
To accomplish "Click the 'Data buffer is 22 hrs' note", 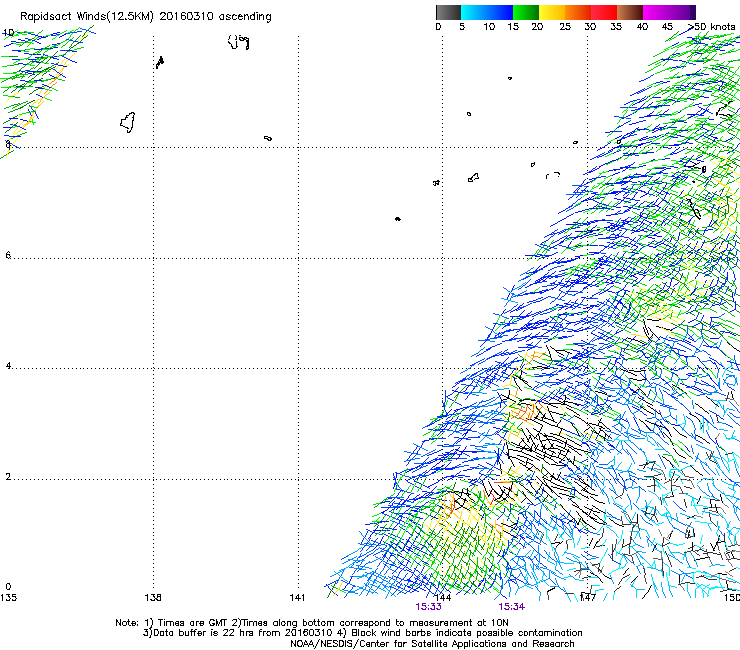I will point(203,633).
